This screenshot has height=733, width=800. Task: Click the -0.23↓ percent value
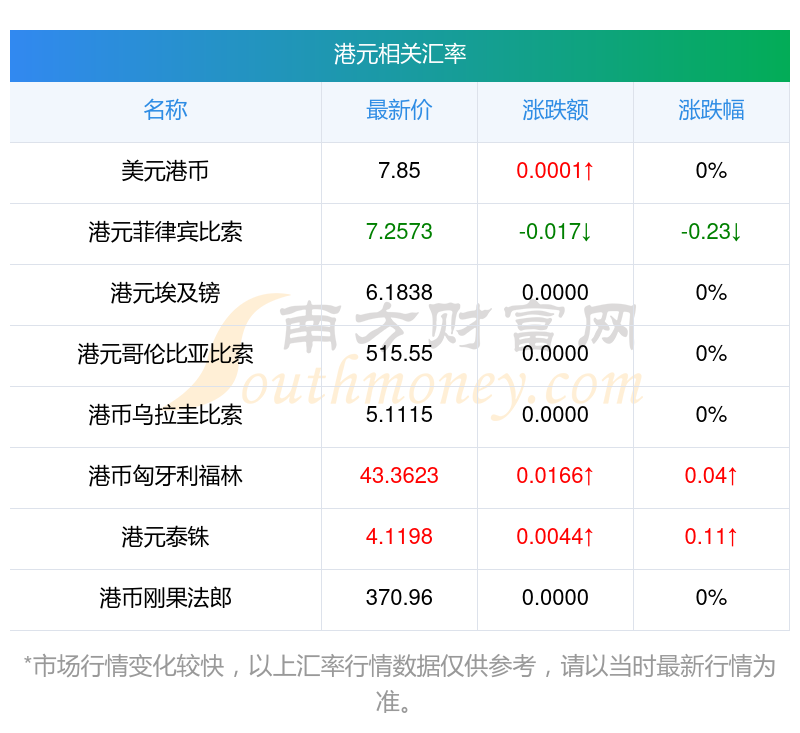711,232
